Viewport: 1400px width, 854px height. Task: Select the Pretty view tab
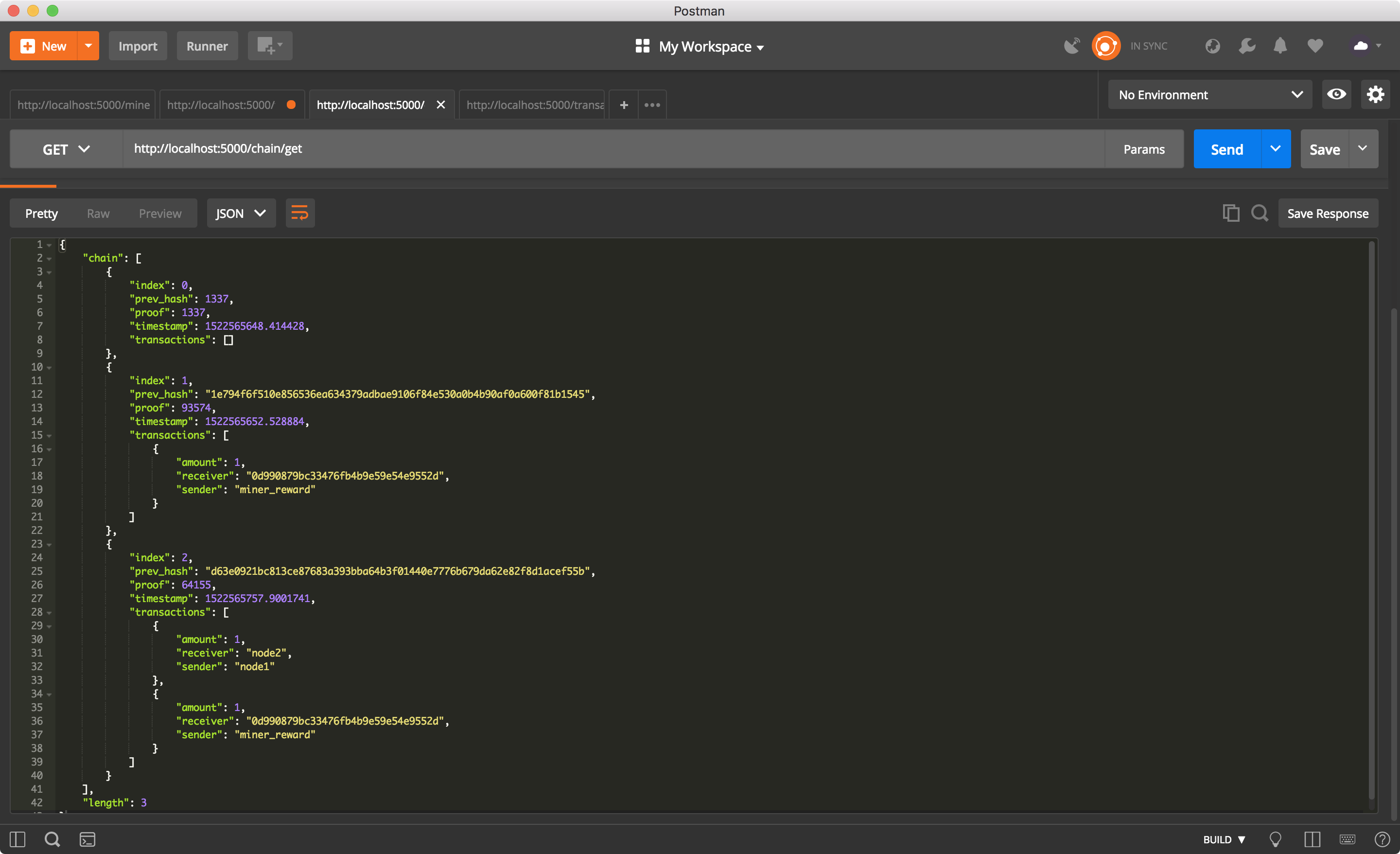coord(41,213)
